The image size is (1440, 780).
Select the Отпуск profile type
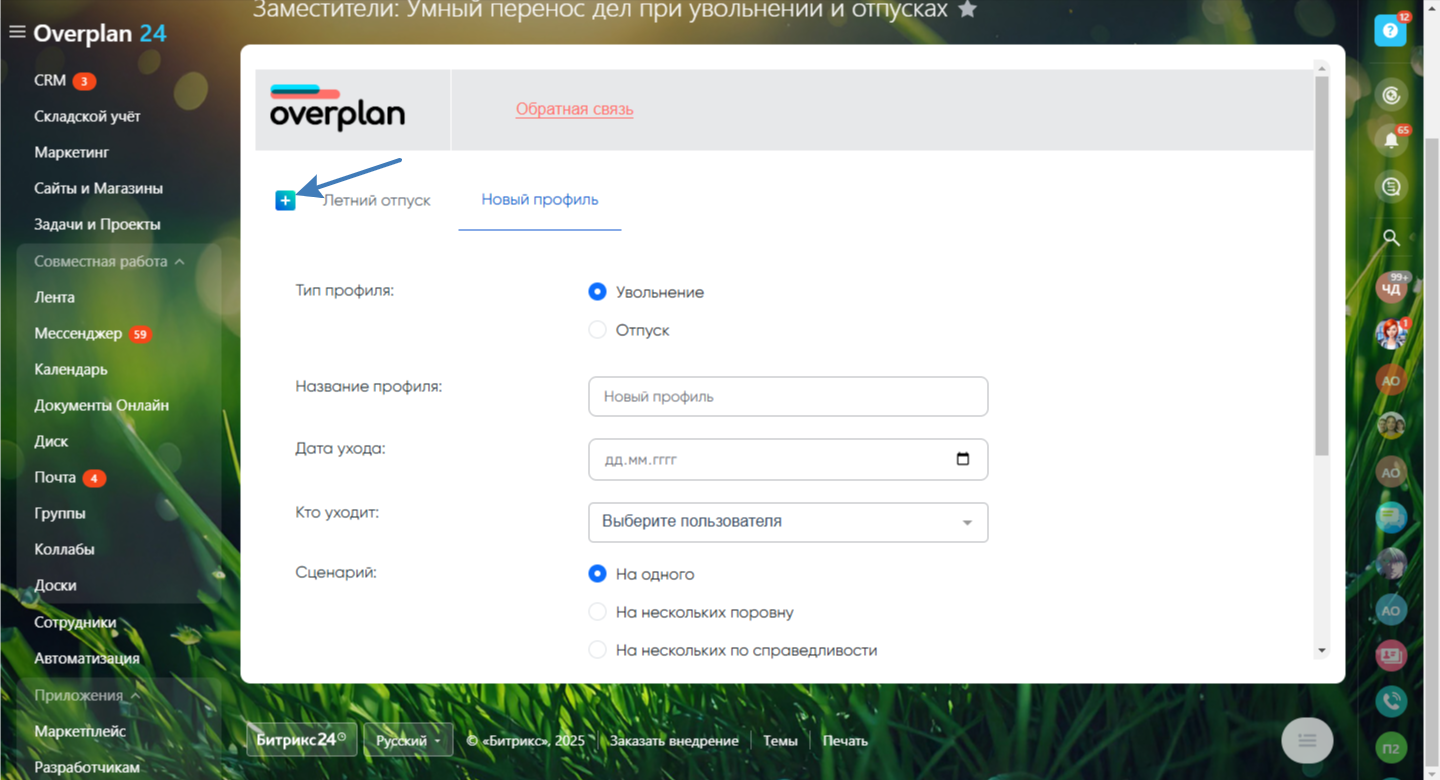click(x=597, y=330)
